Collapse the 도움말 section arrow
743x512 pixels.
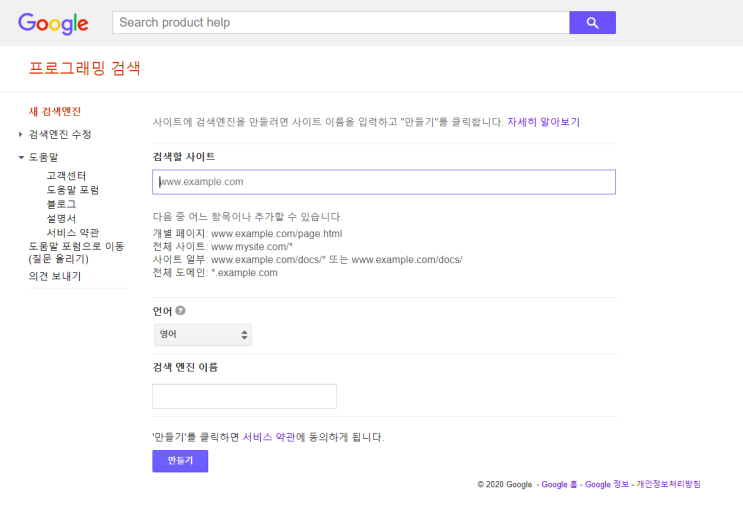click(x=21, y=157)
